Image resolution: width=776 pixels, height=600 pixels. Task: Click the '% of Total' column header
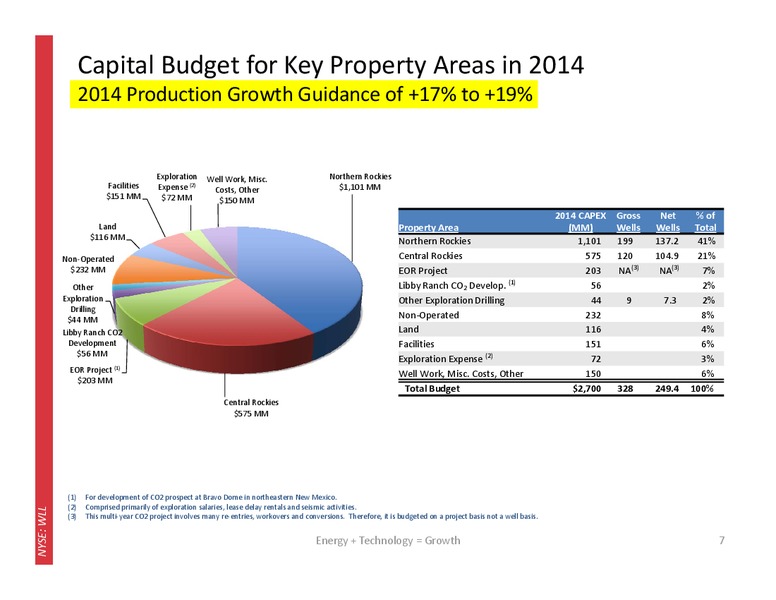(x=705, y=222)
